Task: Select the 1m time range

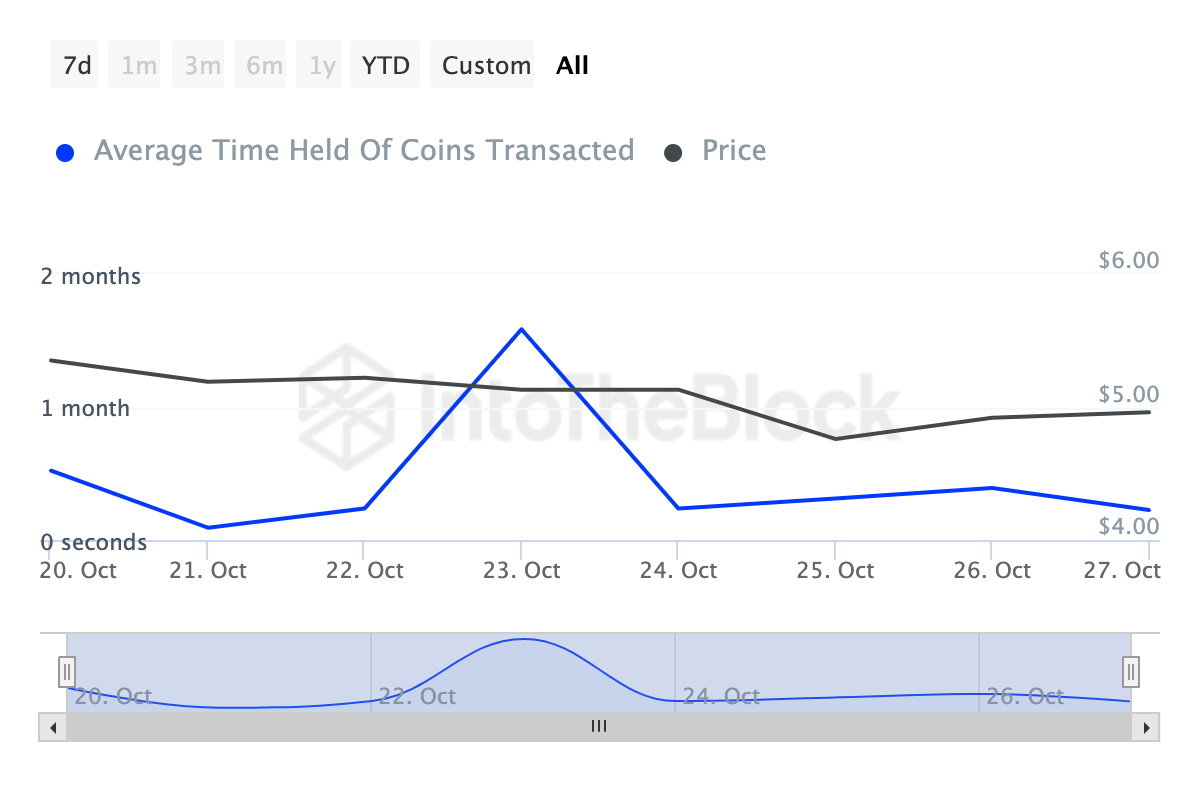Action: coord(139,66)
